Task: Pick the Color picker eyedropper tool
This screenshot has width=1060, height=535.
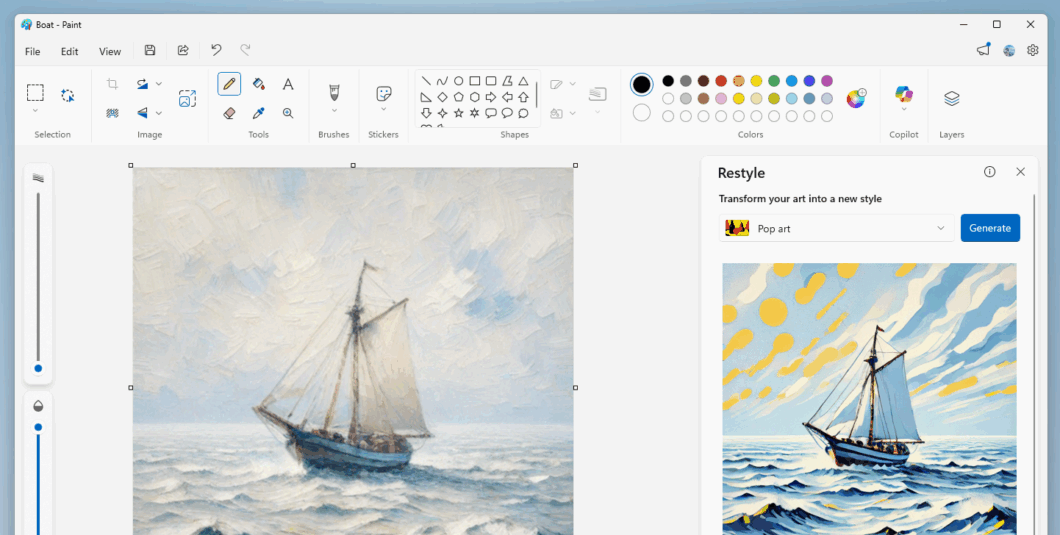Action: (x=258, y=113)
